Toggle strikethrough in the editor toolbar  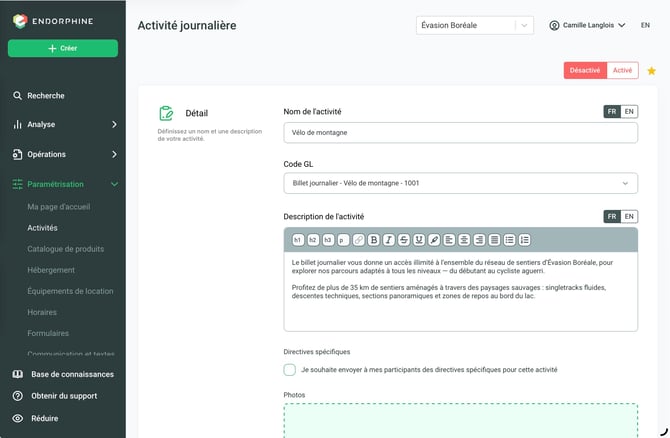404,240
